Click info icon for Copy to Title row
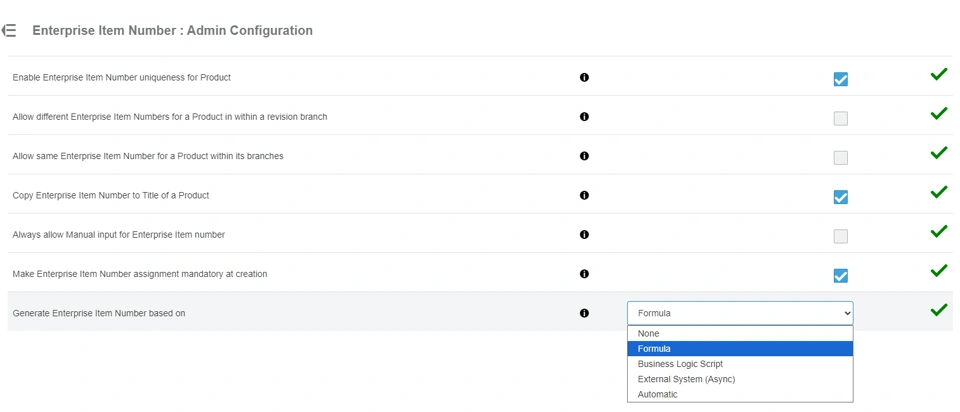Screen dimensions: 960x412 point(585,196)
